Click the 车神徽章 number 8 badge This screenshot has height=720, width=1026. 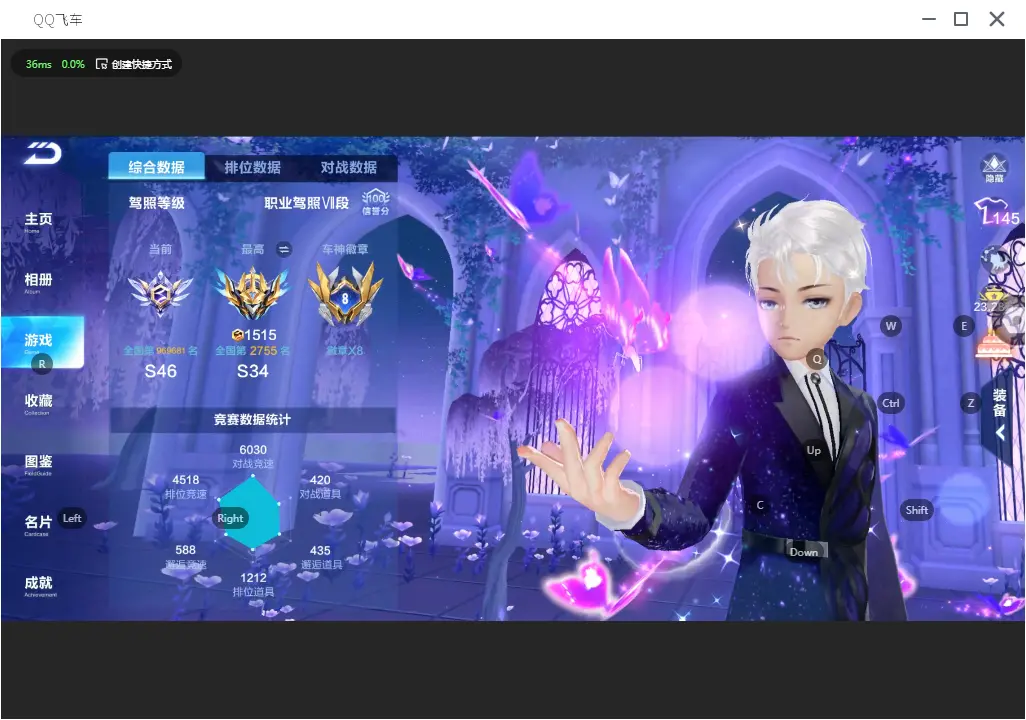pyautogui.click(x=345, y=294)
